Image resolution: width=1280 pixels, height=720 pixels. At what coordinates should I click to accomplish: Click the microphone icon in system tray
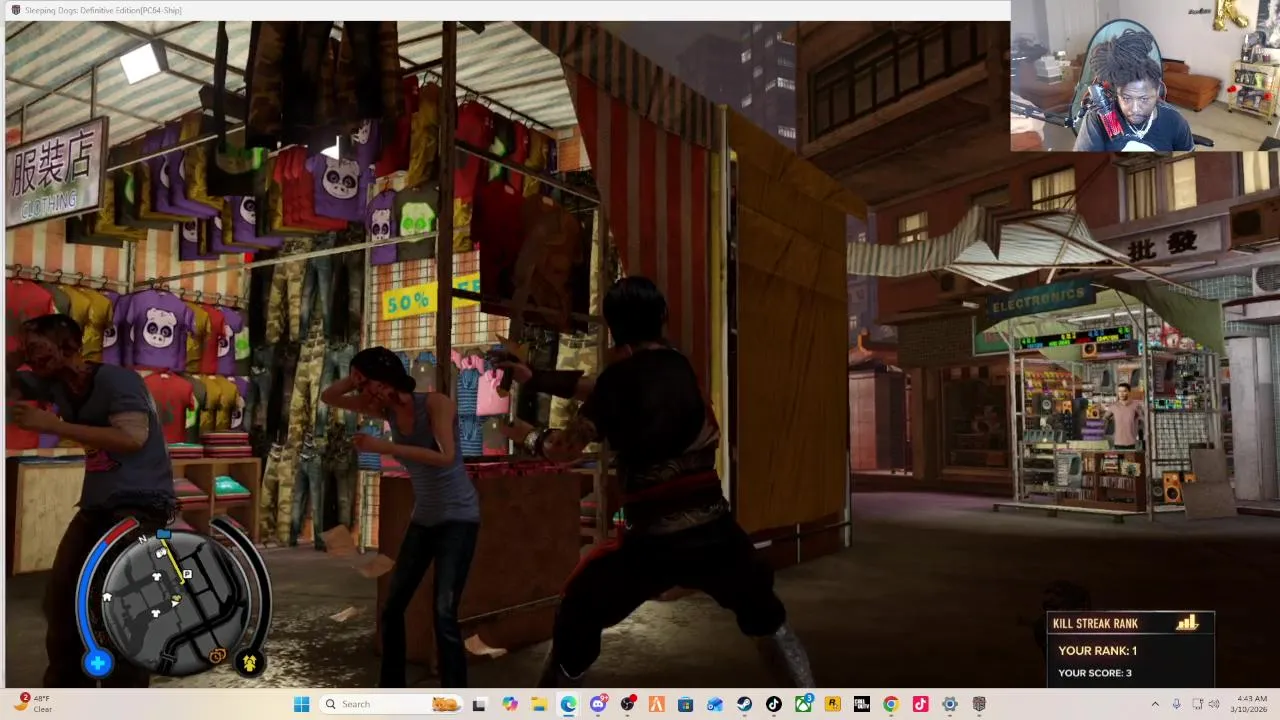(x=1176, y=704)
